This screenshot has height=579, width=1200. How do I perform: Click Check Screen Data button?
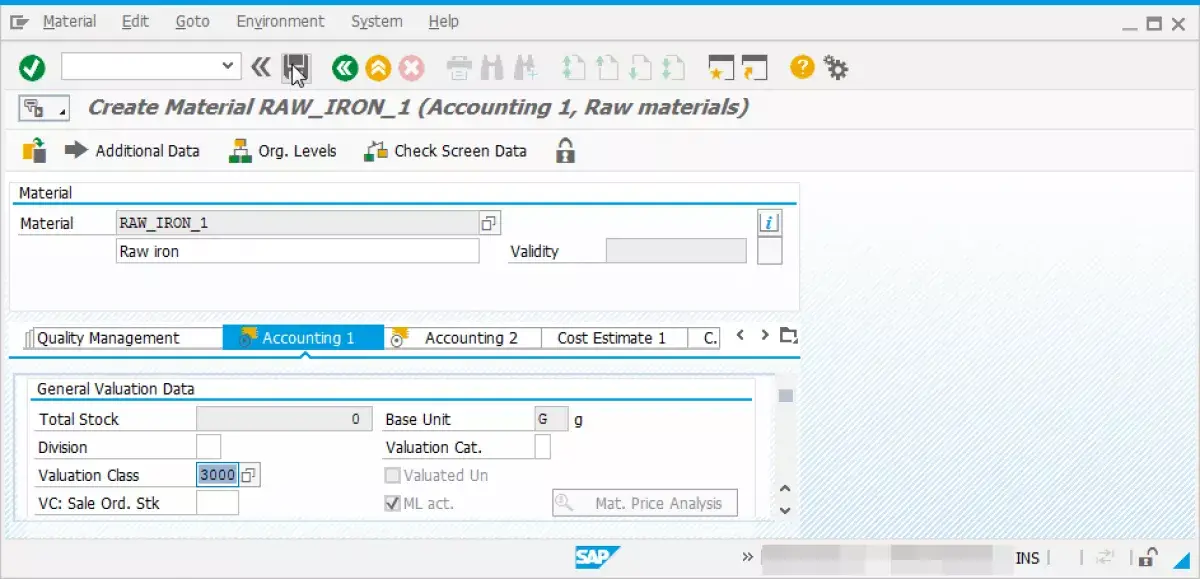446,151
